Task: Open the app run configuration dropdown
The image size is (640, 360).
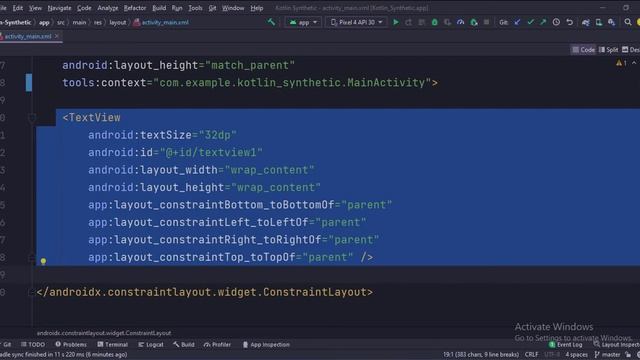Action: 303,22
